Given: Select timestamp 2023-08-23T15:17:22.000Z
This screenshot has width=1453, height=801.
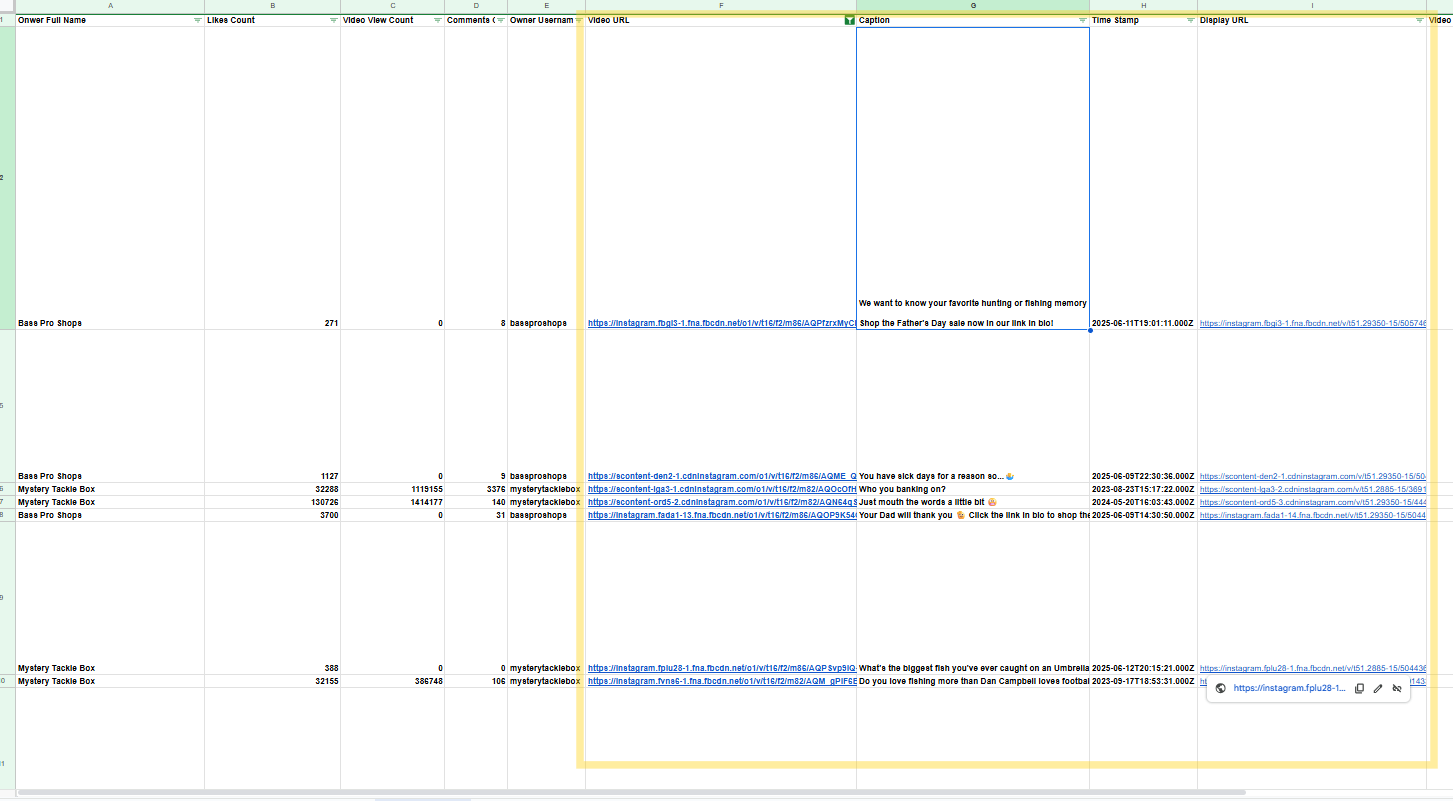Looking at the screenshot, I should pyautogui.click(x=1144, y=489).
